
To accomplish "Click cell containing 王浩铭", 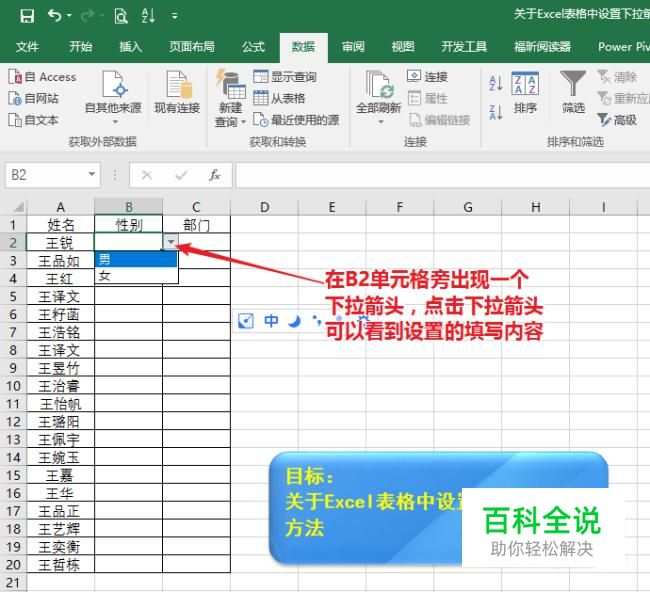I will (x=61, y=332).
